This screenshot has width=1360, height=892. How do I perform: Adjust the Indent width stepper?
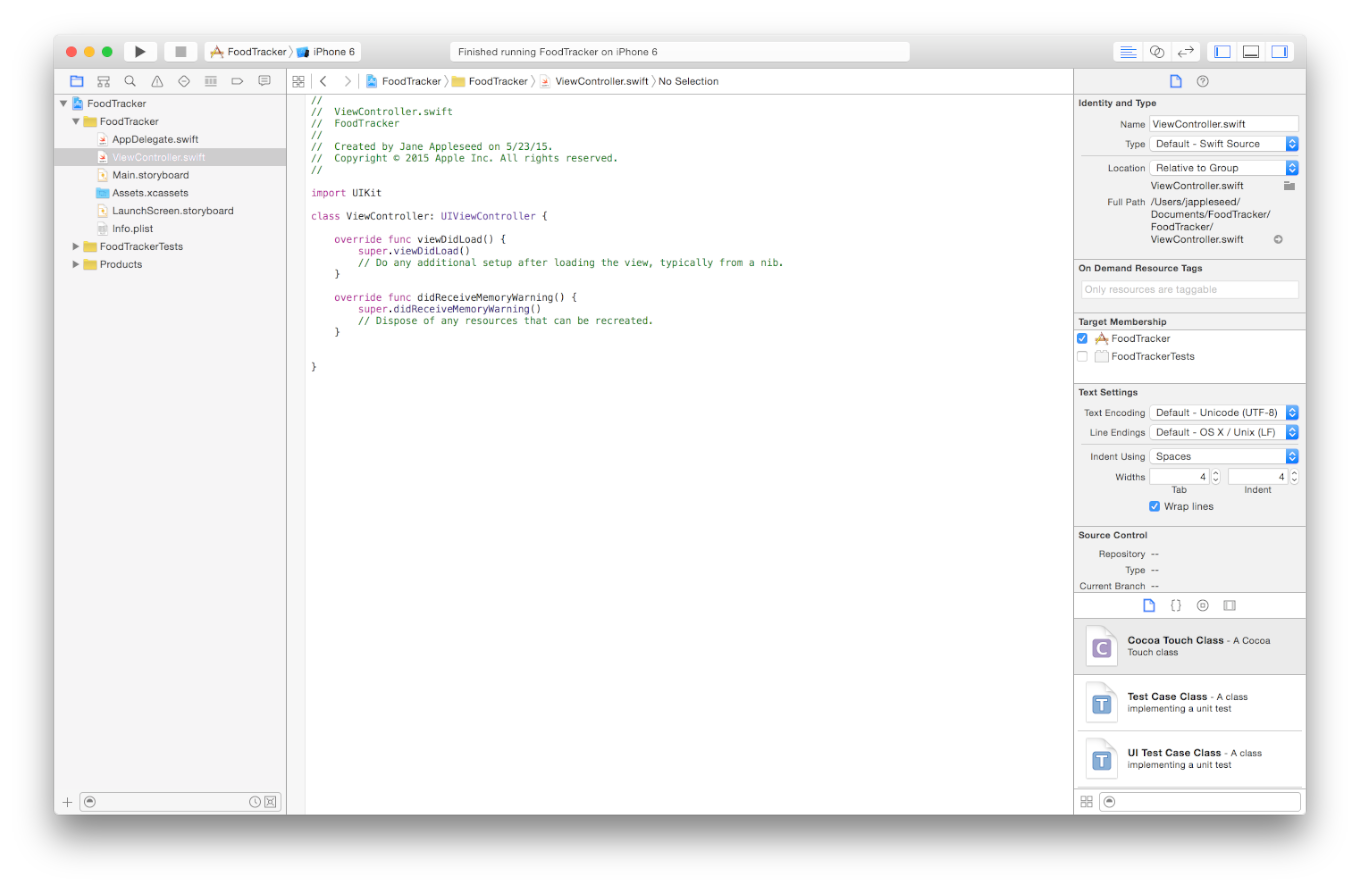click(x=1294, y=477)
